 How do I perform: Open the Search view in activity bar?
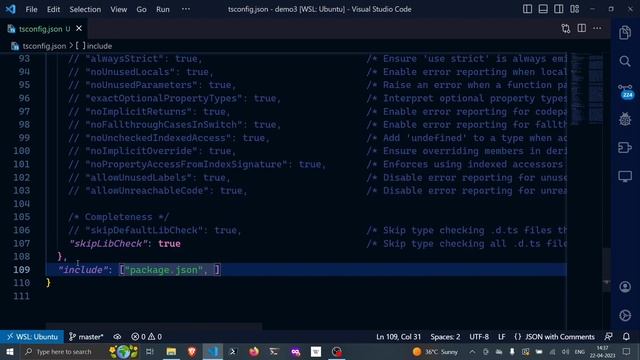point(625,61)
